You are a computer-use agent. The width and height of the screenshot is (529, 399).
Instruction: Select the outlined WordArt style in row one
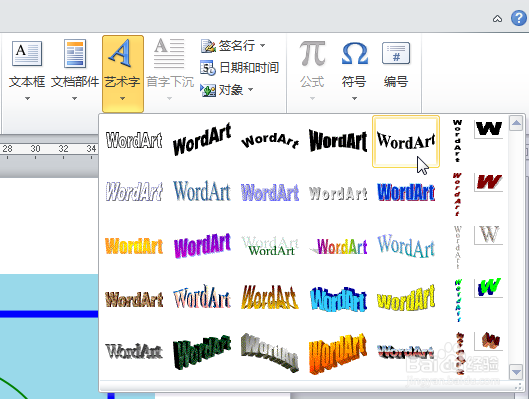pyautogui.click(x=134, y=140)
